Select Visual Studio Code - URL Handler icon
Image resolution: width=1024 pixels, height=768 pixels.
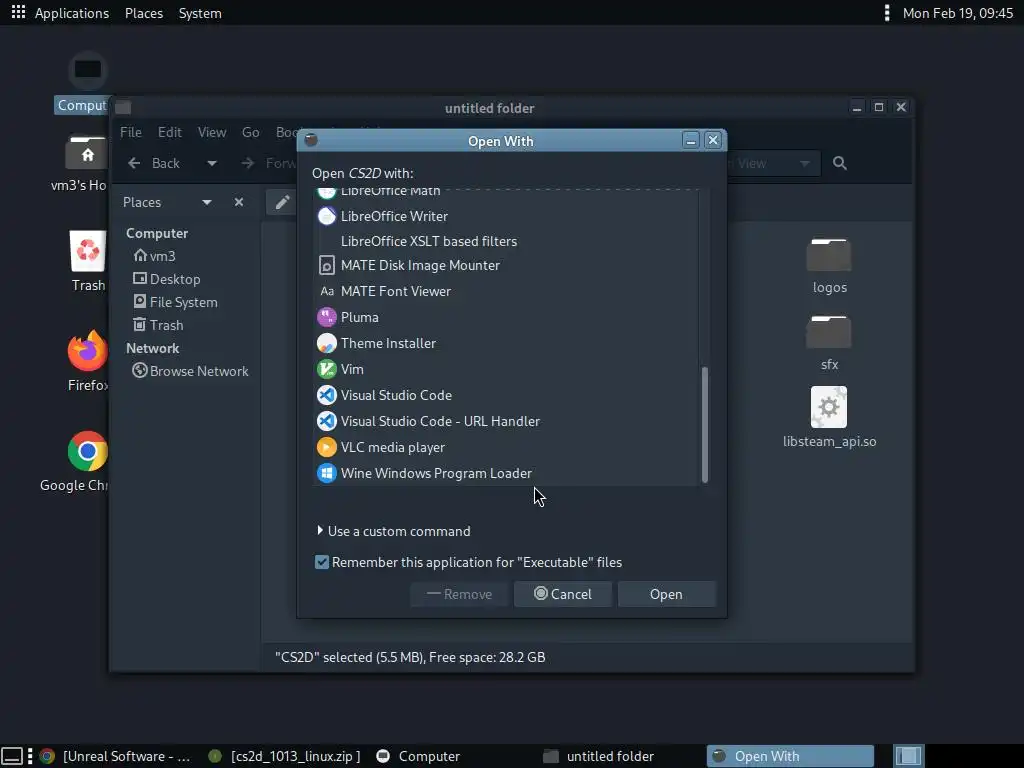point(327,421)
